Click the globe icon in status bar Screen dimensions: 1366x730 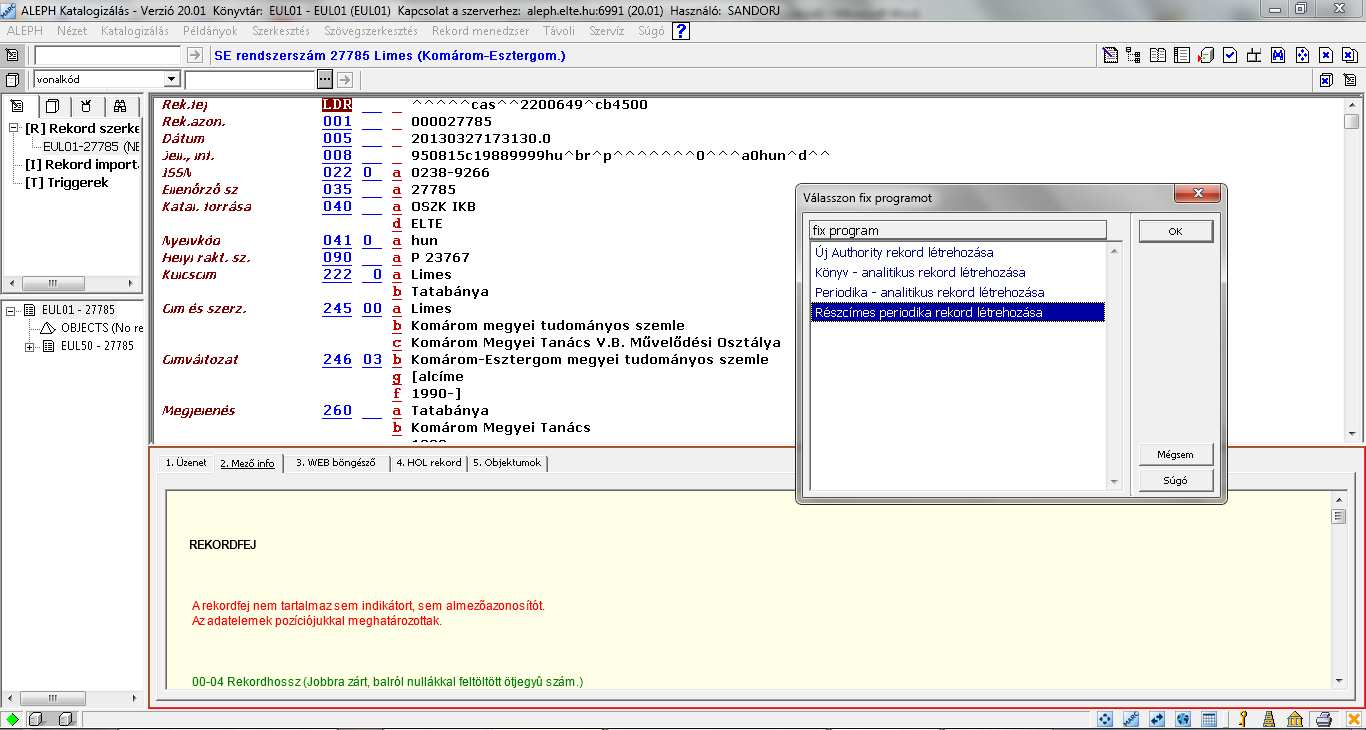point(1183,719)
